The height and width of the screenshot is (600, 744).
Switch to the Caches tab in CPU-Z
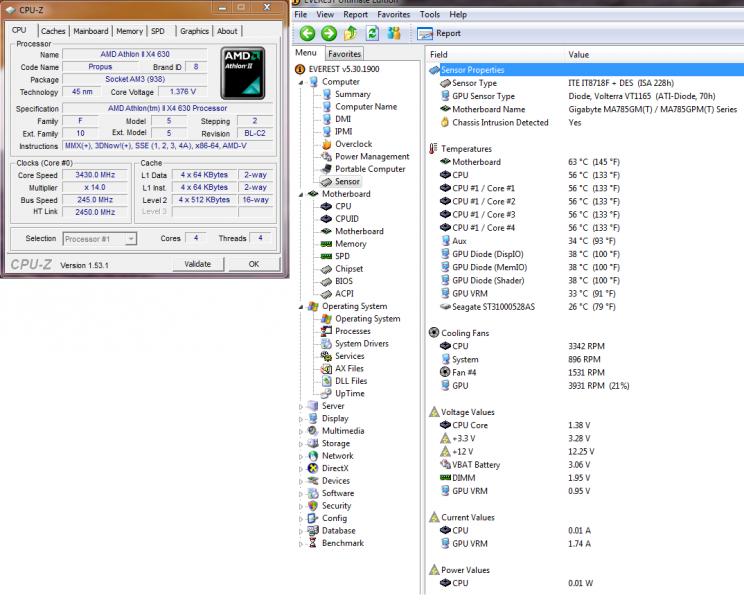[53, 31]
